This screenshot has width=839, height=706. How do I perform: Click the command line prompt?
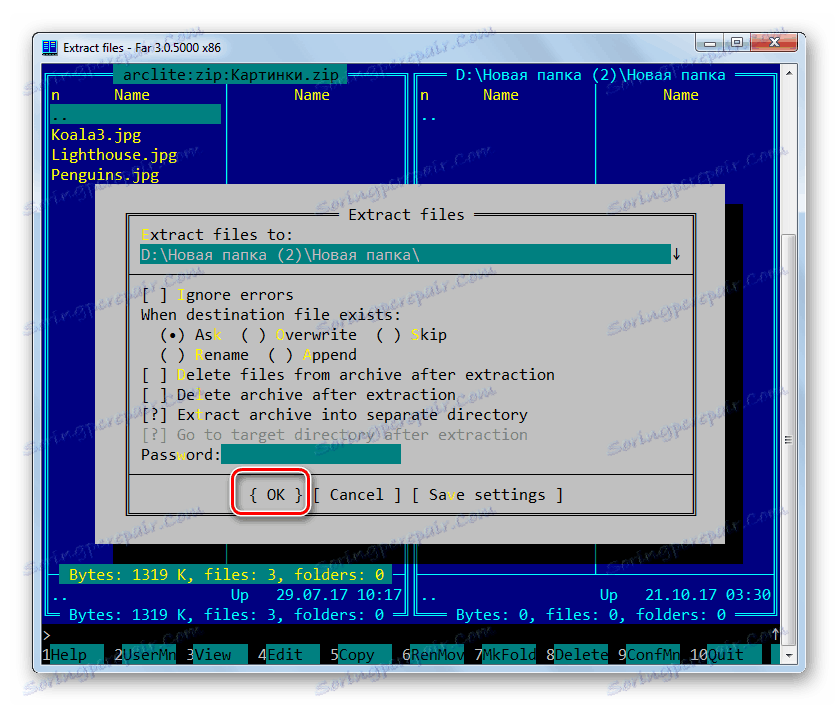pos(47,635)
